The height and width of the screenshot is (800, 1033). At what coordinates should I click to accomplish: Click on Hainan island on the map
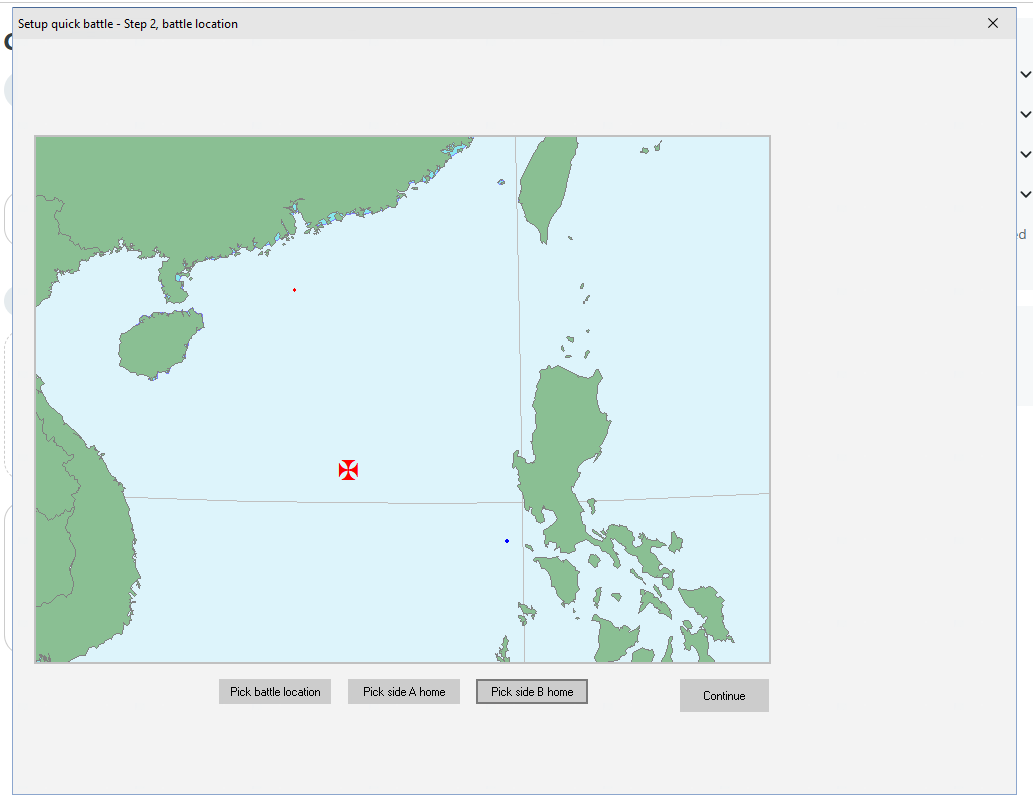(x=160, y=344)
